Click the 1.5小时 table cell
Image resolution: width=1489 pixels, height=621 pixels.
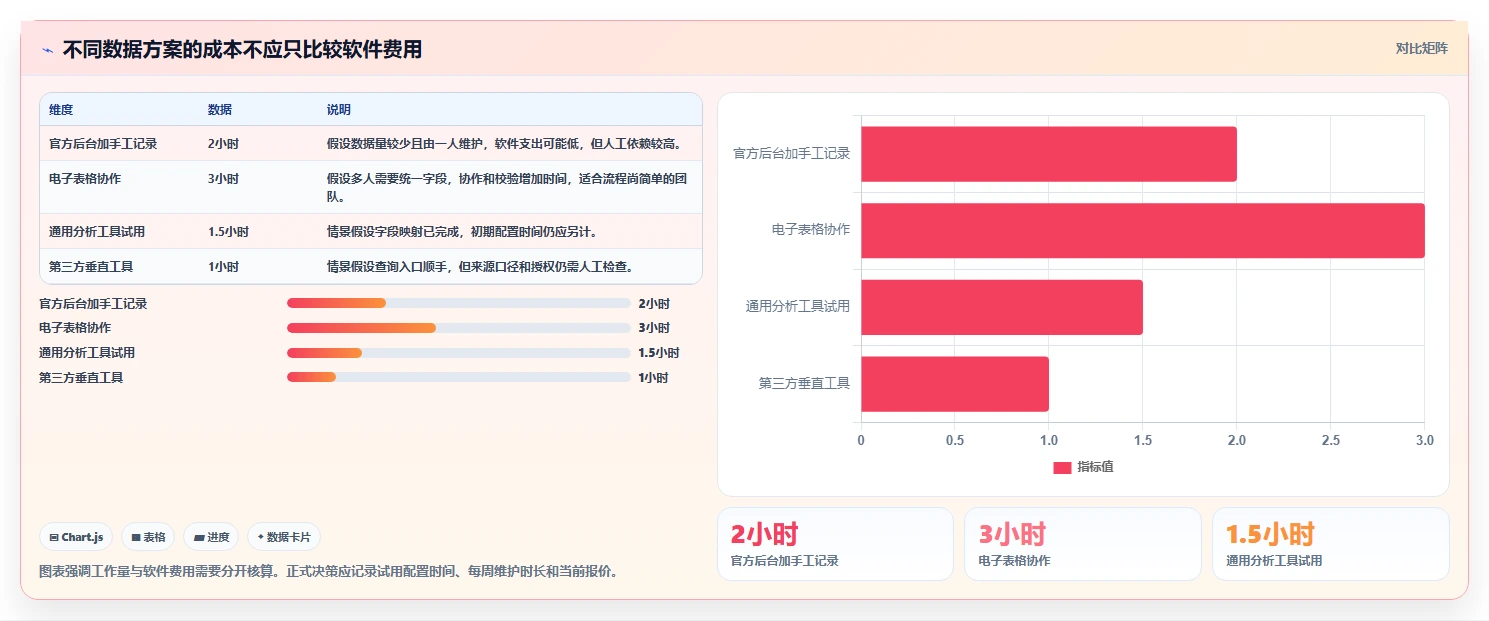tap(228, 232)
